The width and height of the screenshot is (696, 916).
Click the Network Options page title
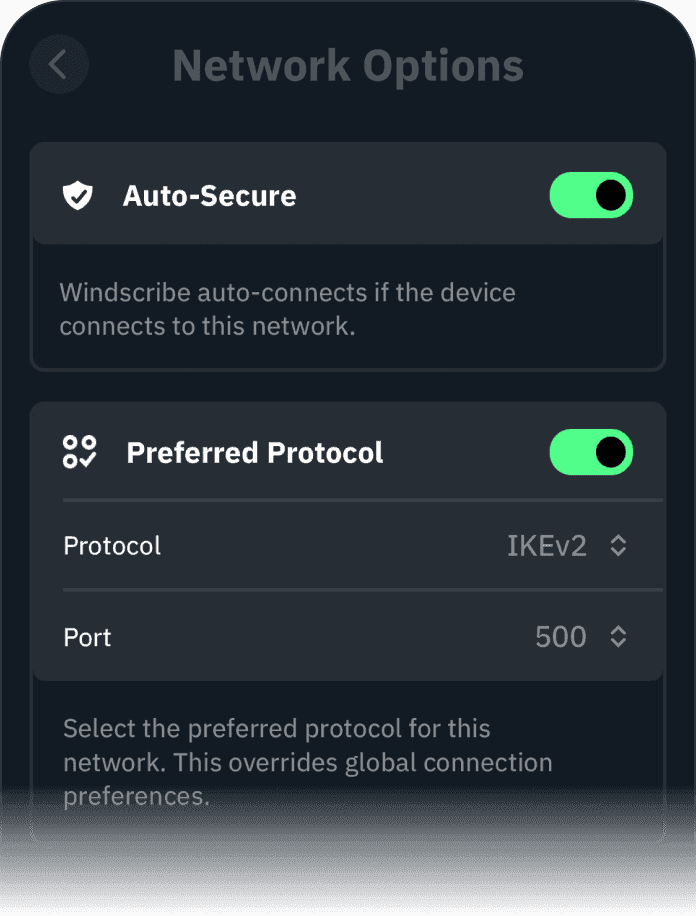click(348, 66)
